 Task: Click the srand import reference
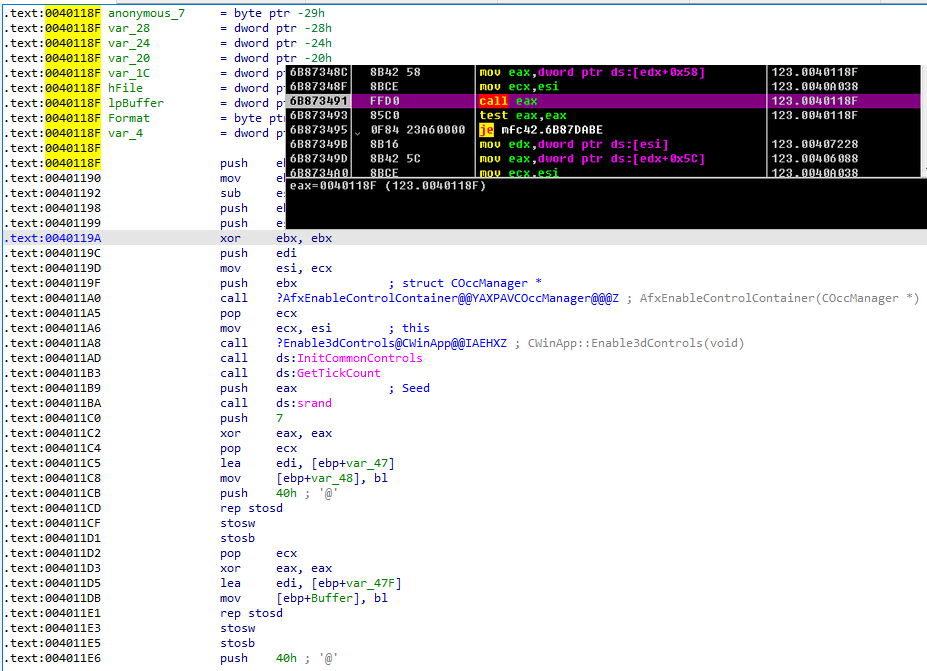[314, 403]
